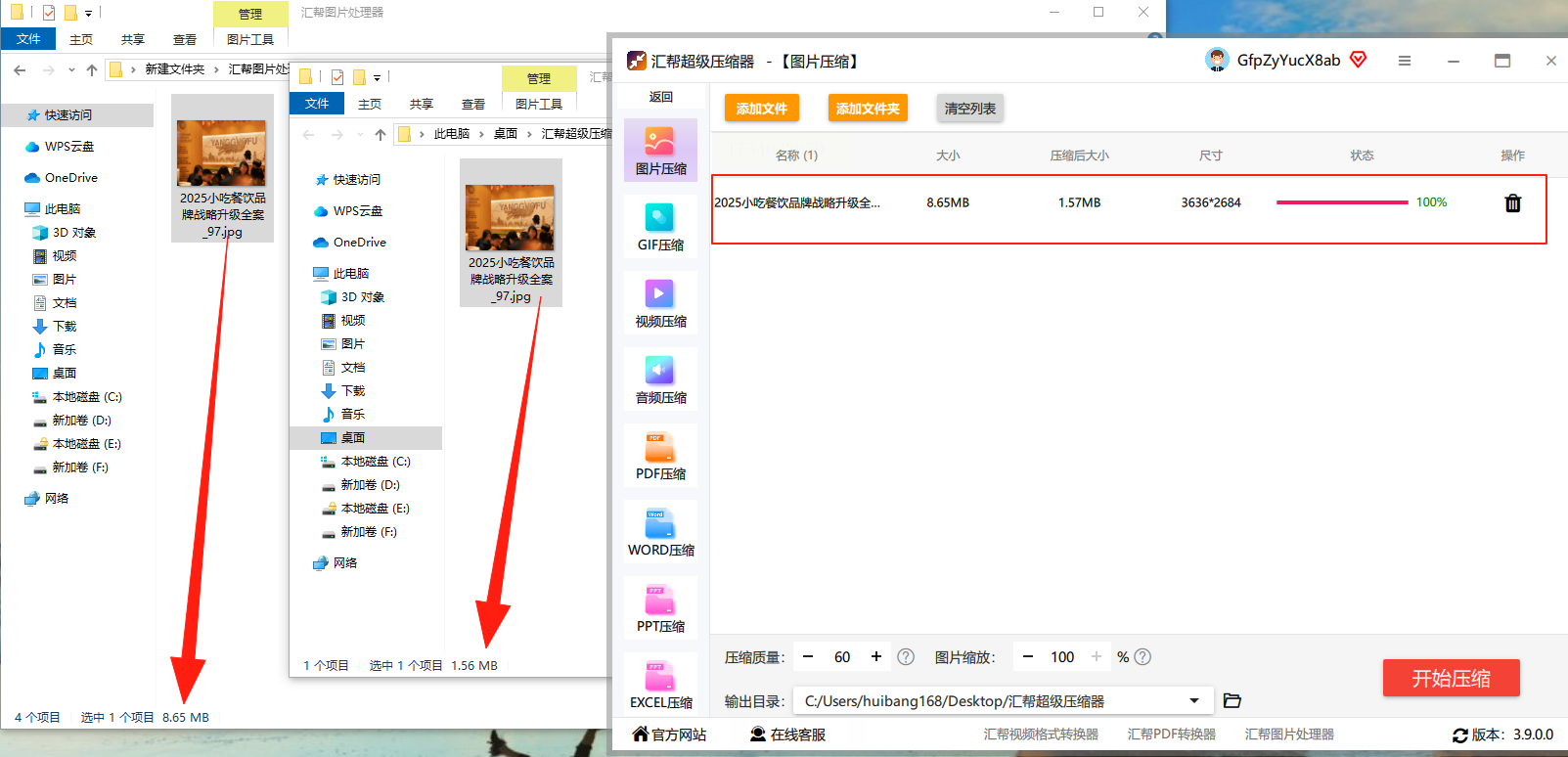Open the PPT压缩 module
The image size is (1568, 757).
[x=660, y=607]
